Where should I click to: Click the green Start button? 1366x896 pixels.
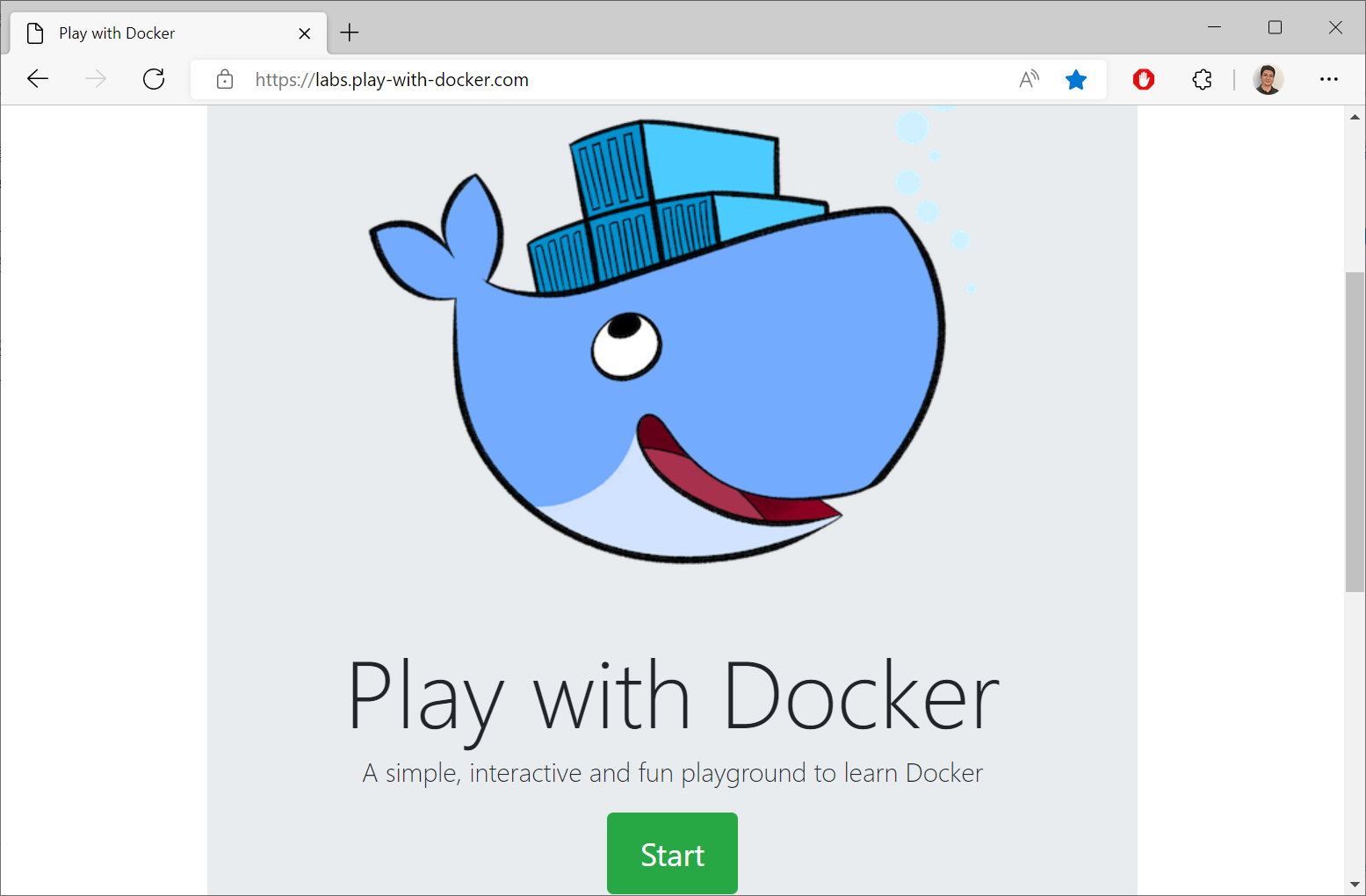click(672, 853)
